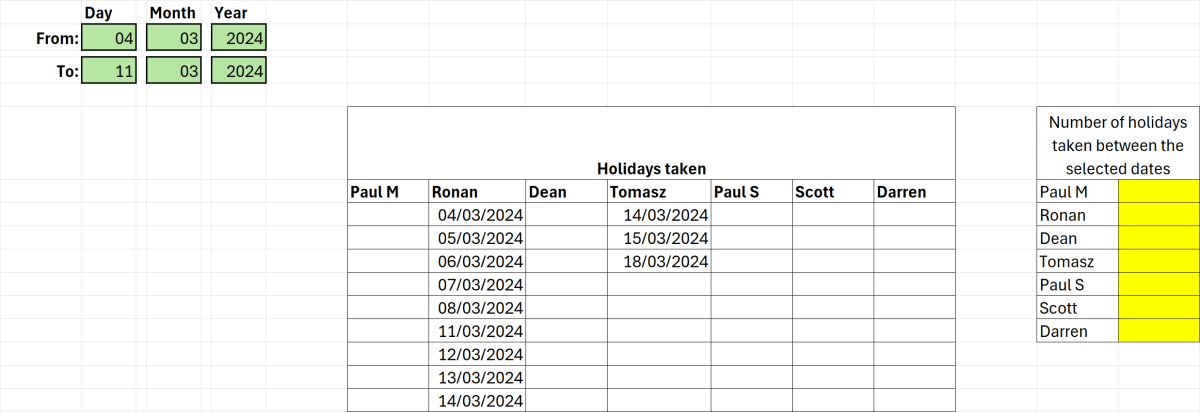Click the yellow cell beside Tomasz
The height and width of the screenshot is (412, 1200).
[x=1158, y=261]
